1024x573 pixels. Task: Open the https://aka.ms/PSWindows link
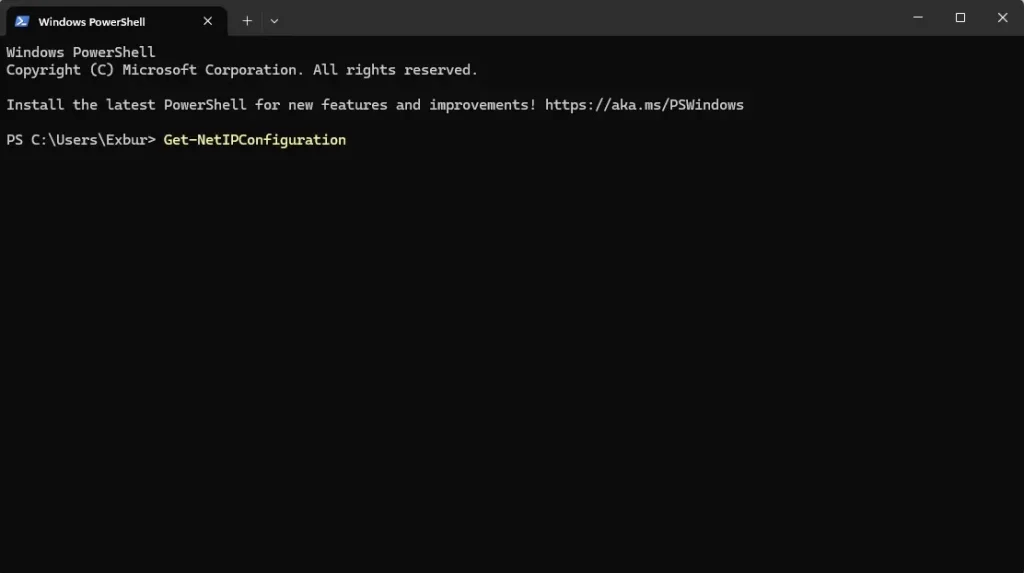(644, 105)
